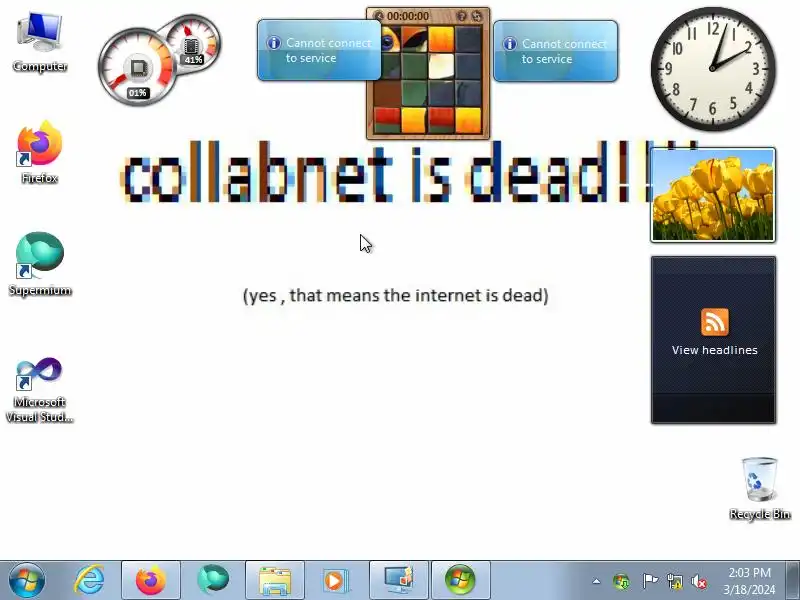Click the Windows Update tray icon
This screenshot has width=800, height=600.
622,581
